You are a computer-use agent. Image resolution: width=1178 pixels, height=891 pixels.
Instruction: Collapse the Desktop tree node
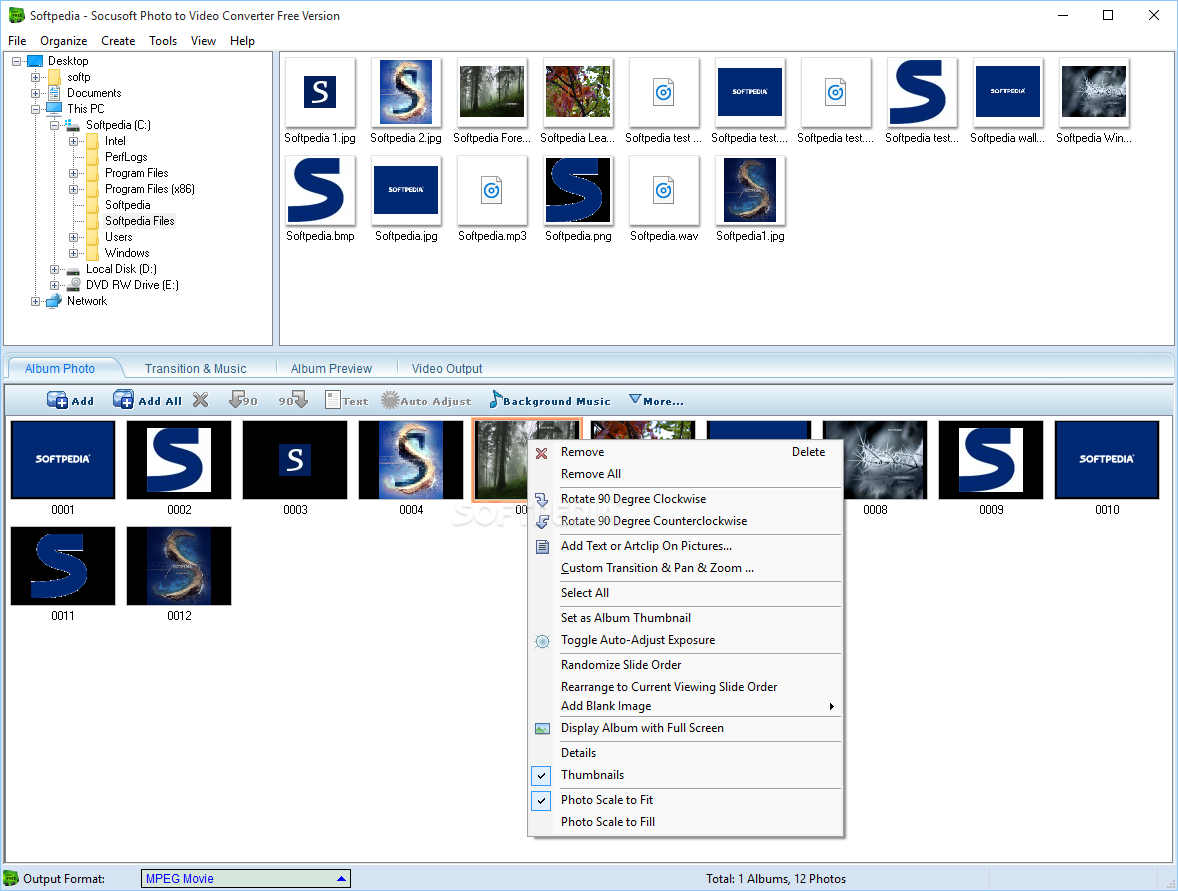[17, 62]
